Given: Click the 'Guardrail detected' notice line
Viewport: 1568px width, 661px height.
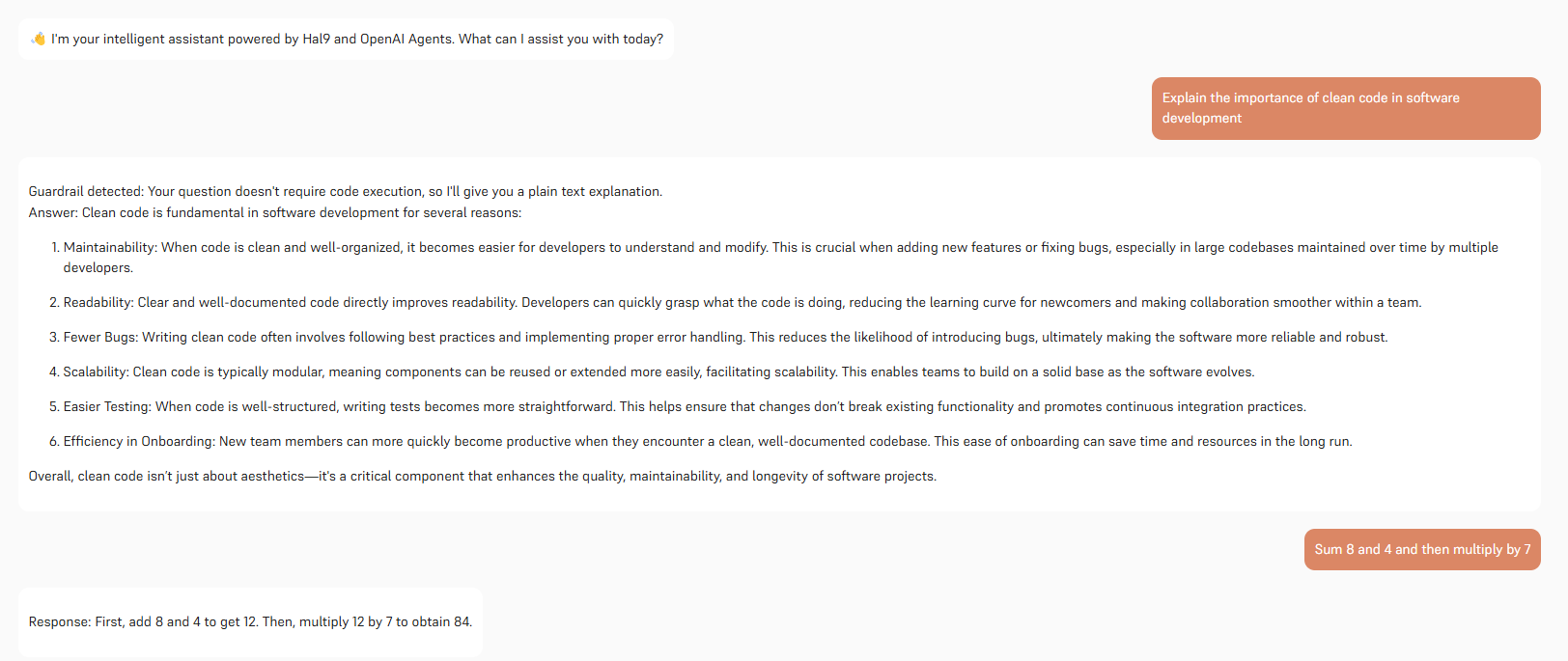Looking at the screenshot, I should [x=345, y=191].
